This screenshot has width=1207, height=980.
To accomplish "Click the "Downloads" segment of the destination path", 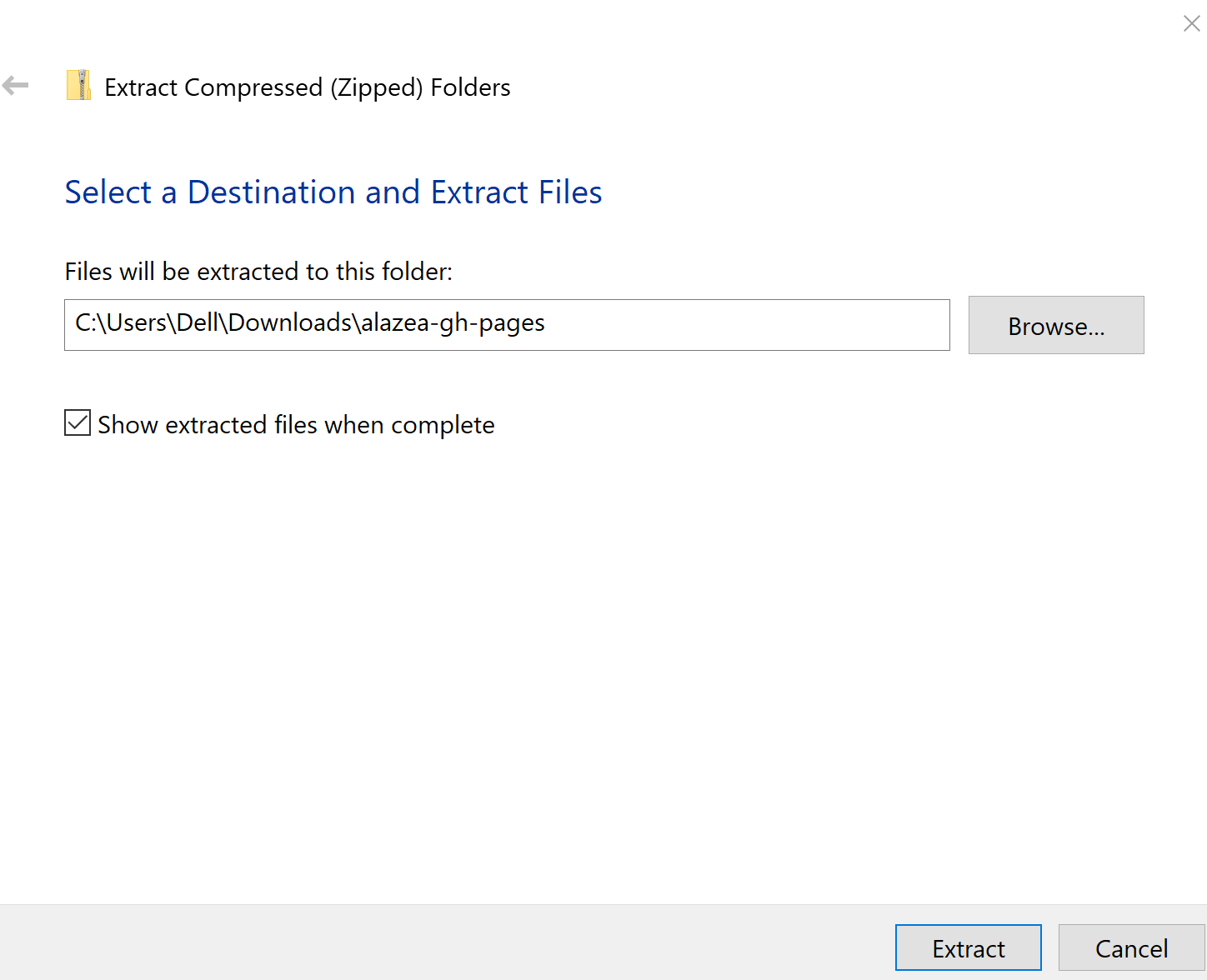I will point(290,323).
